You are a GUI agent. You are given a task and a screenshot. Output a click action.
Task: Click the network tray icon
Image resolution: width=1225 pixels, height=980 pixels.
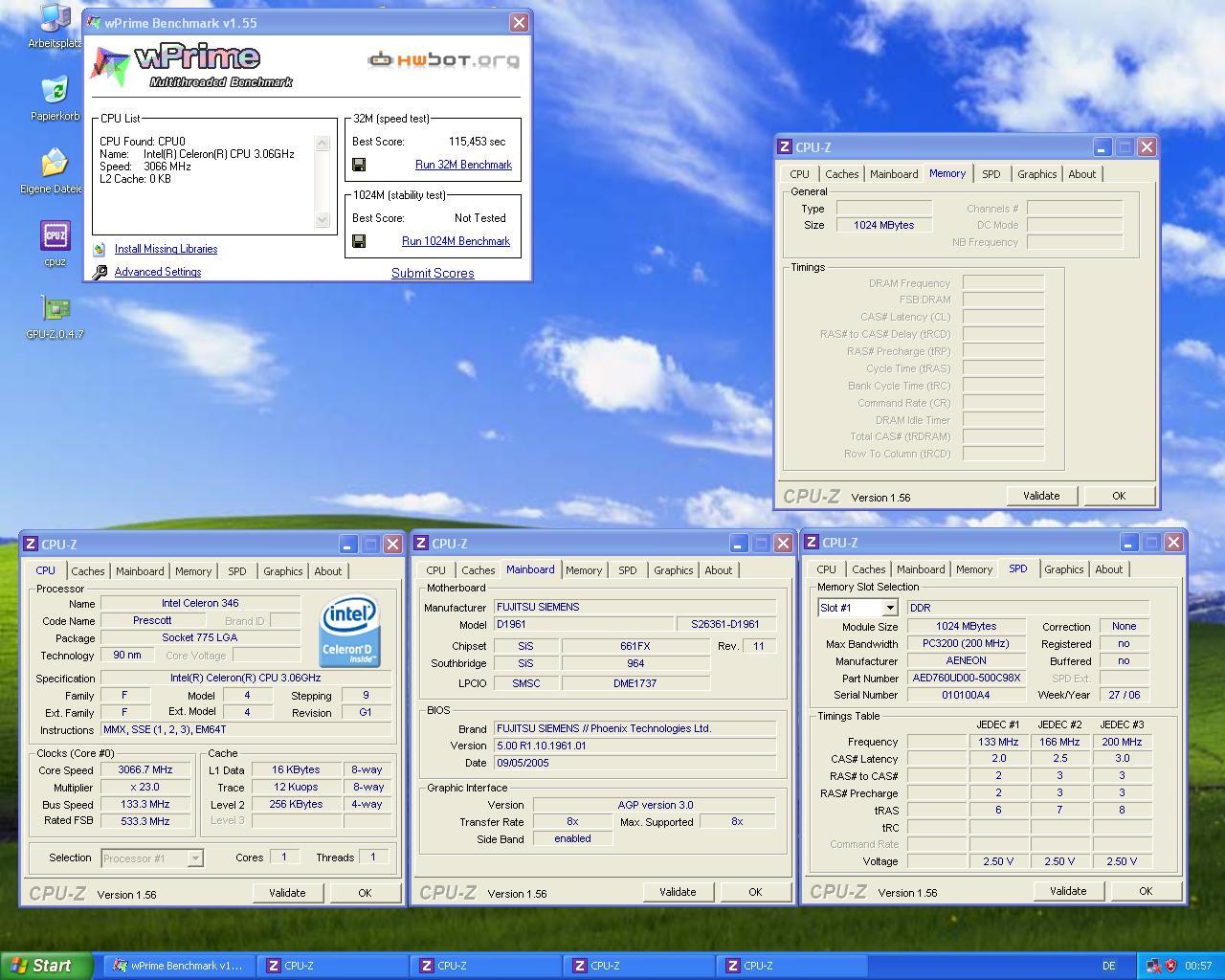click(x=1153, y=966)
